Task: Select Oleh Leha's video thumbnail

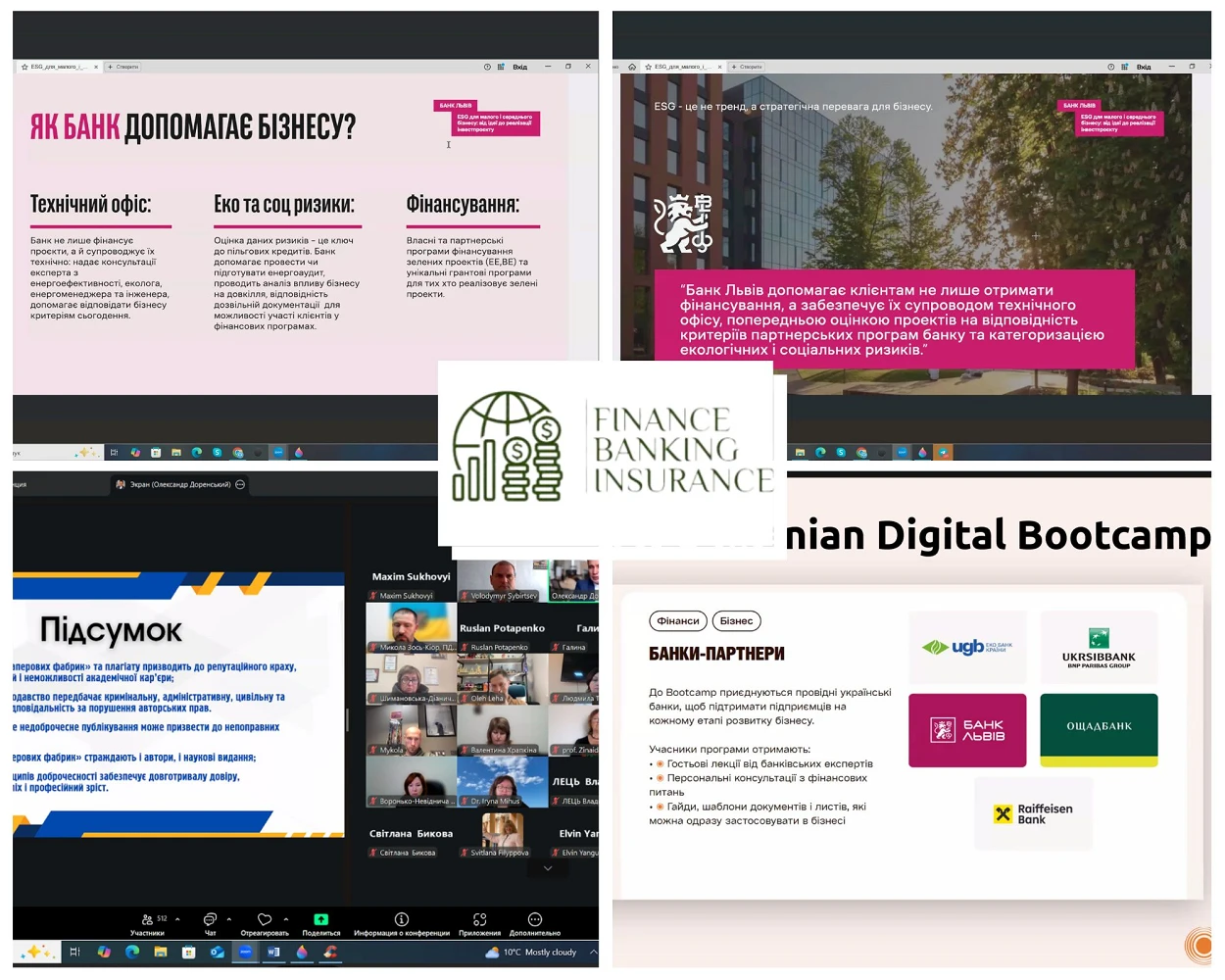Action: (501, 678)
